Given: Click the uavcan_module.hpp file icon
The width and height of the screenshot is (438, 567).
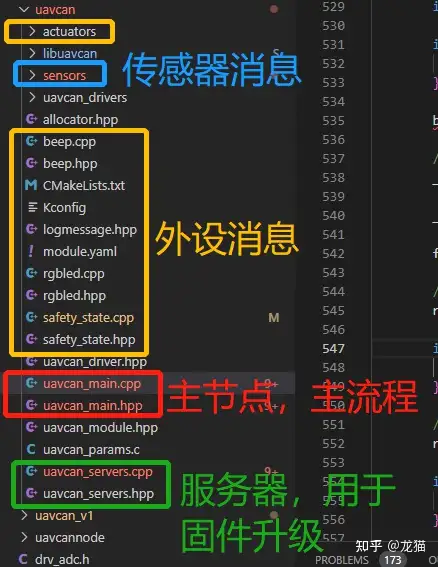Looking at the screenshot, I should [31, 427].
